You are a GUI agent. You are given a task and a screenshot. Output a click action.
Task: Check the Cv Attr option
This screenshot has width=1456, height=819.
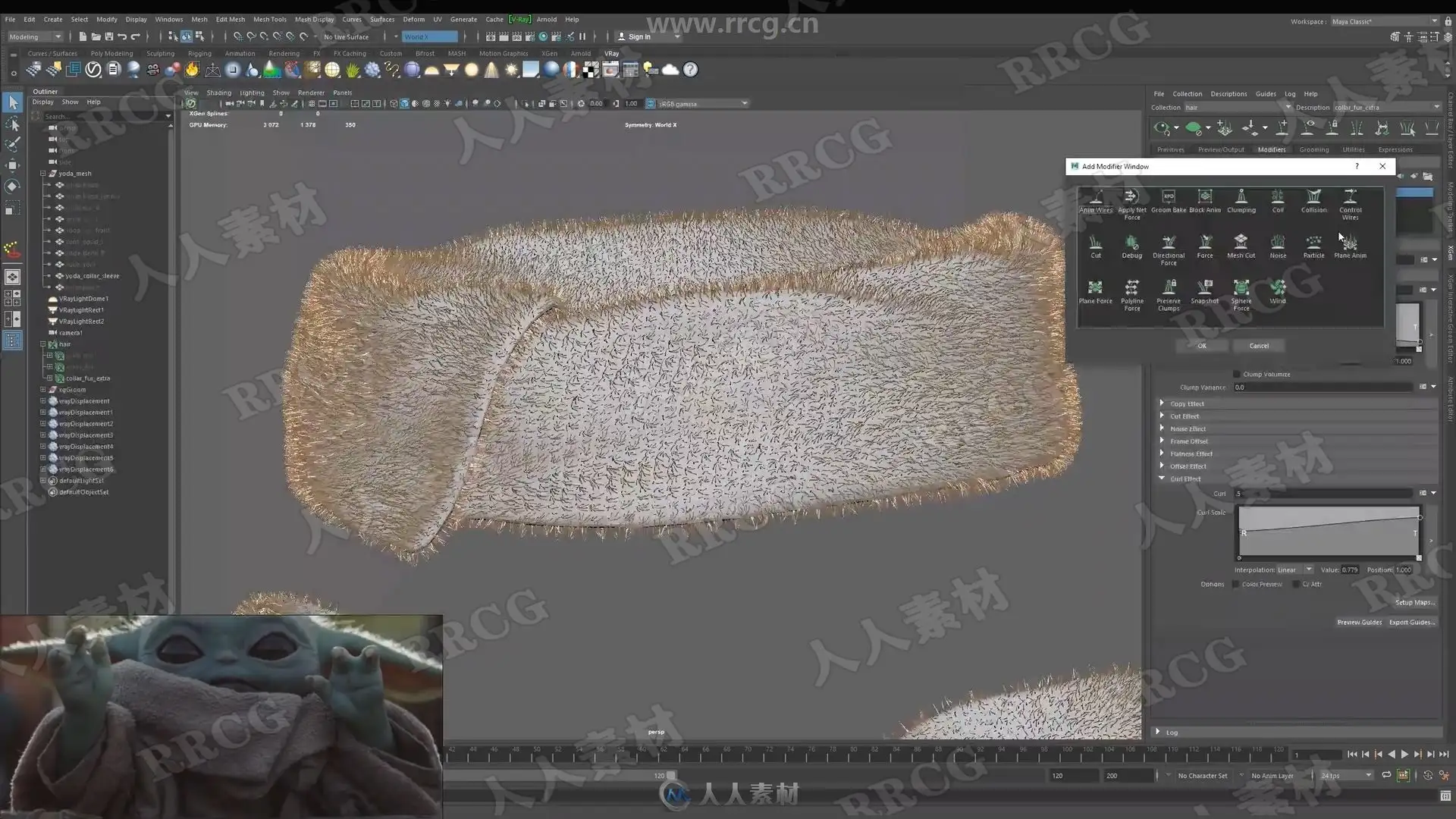pyautogui.click(x=1296, y=585)
